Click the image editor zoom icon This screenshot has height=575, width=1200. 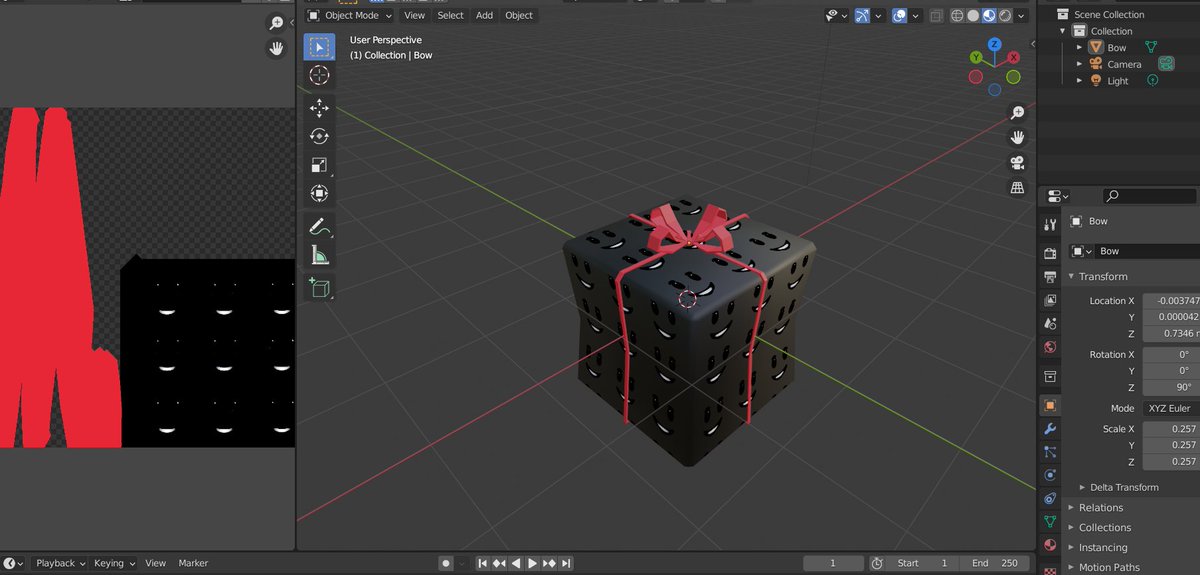pos(277,23)
